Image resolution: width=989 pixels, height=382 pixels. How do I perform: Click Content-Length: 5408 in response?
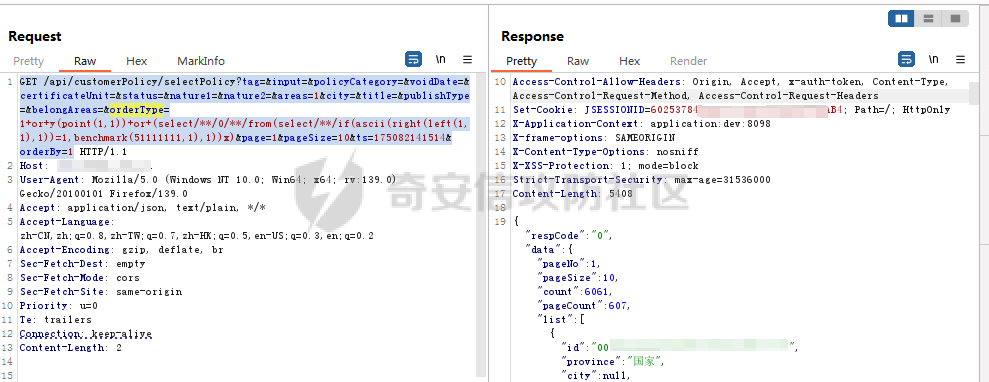572,194
